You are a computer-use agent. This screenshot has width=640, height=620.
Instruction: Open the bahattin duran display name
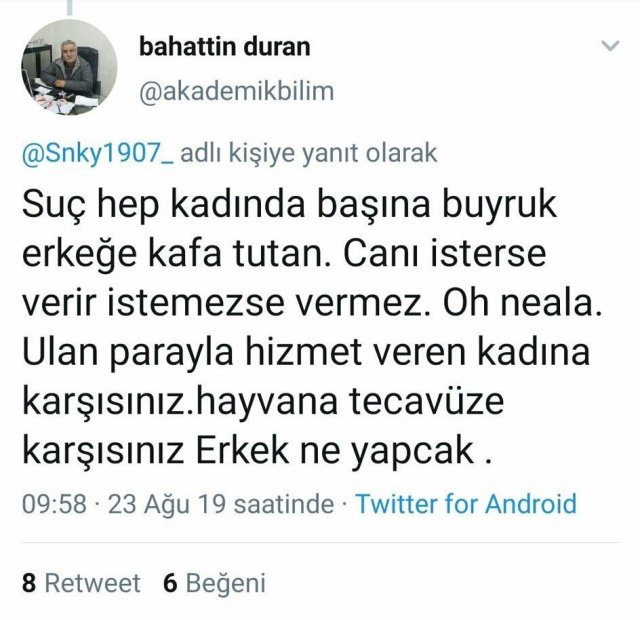[x=225, y=47]
